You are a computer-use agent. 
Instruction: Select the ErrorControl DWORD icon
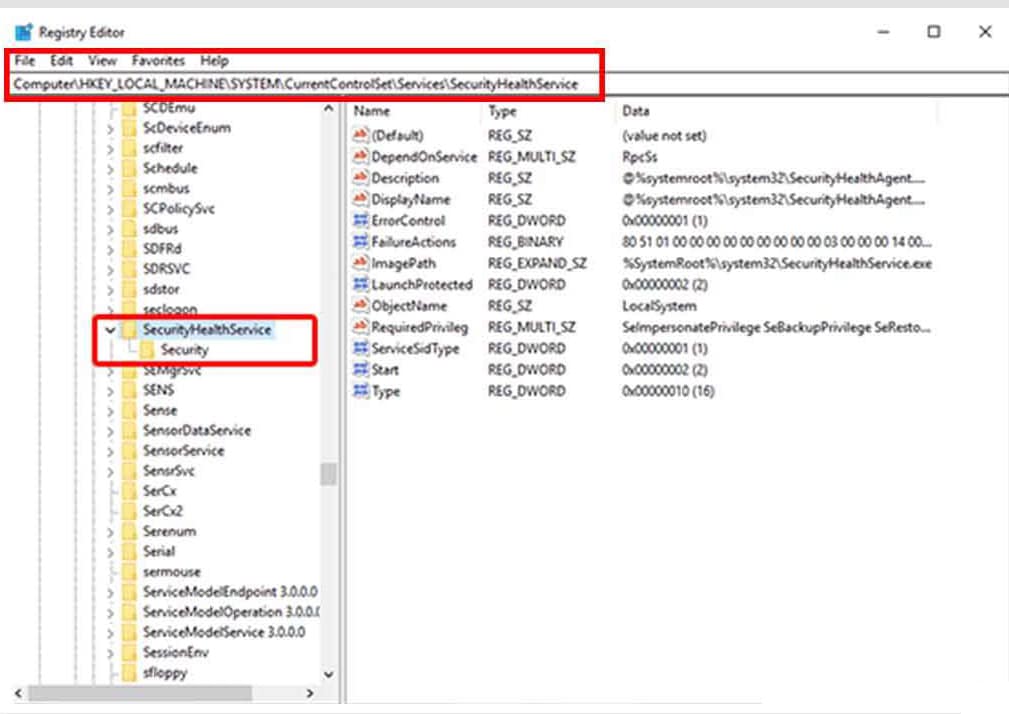coord(360,220)
